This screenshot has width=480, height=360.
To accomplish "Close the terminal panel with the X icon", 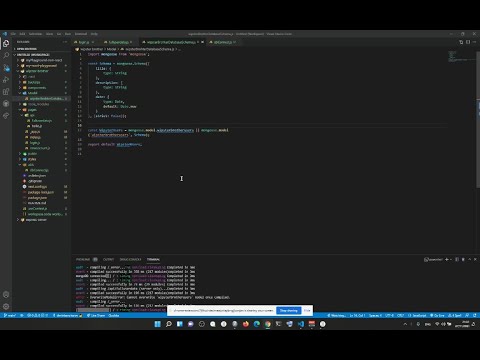I will pos(475,259).
